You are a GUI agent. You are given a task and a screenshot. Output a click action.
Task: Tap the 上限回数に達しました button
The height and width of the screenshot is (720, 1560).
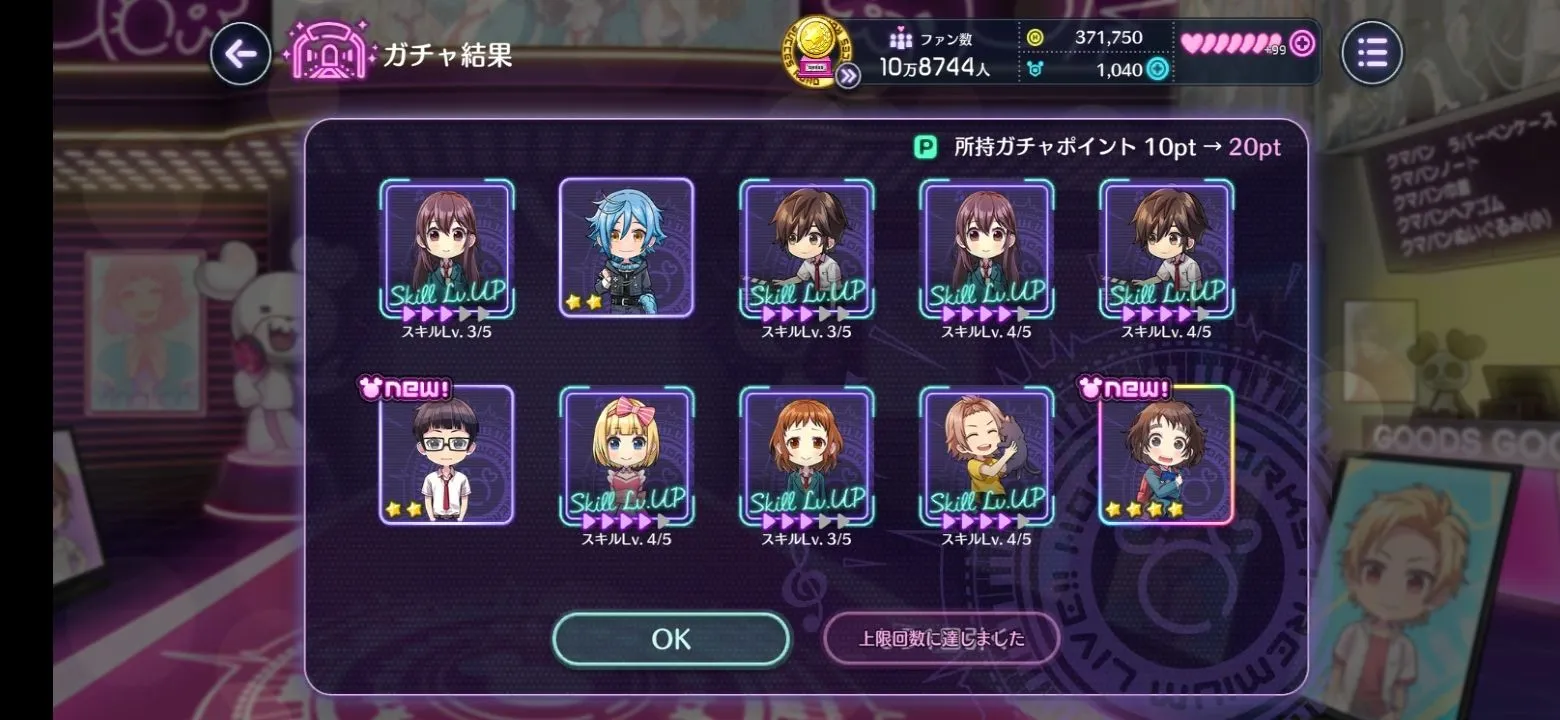pos(942,639)
